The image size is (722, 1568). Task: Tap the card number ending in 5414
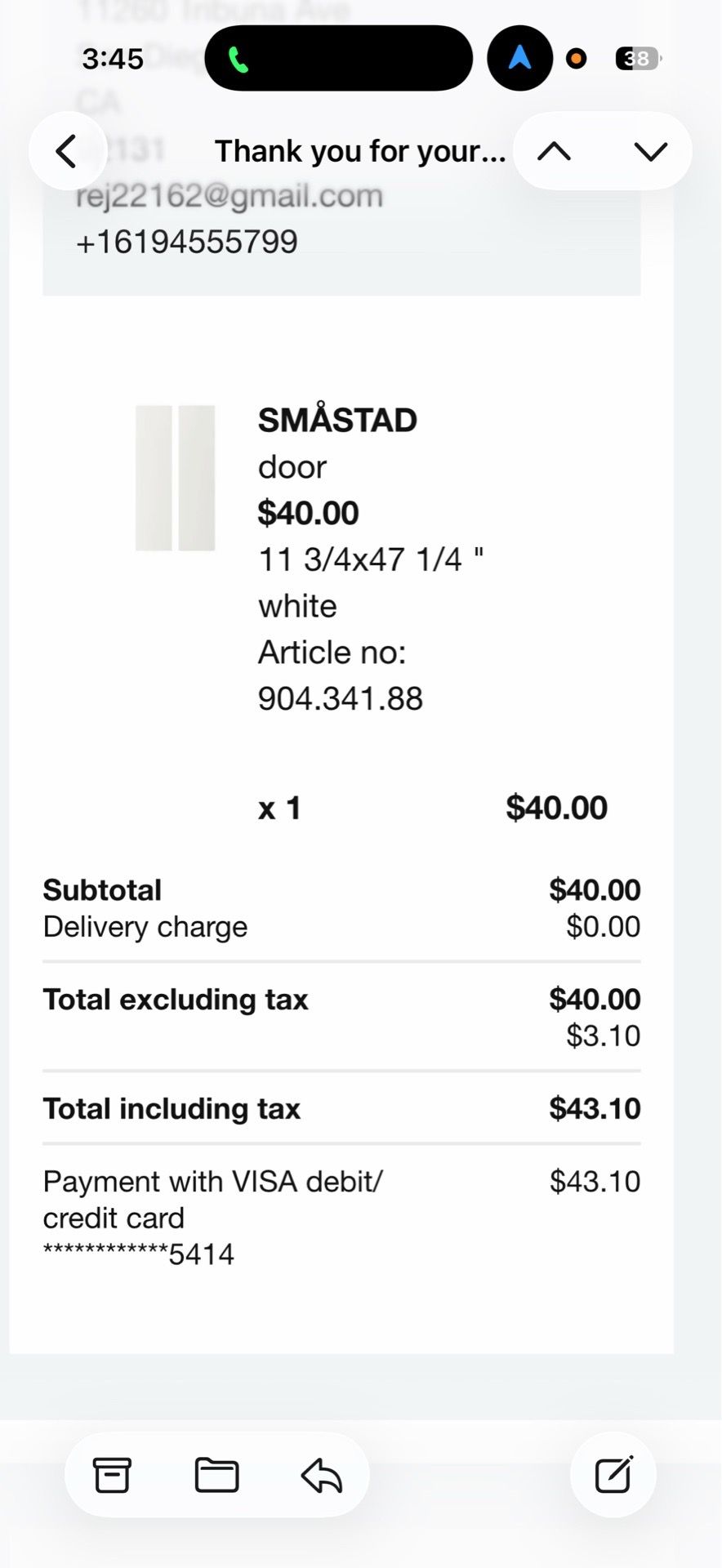pos(139,1254)
